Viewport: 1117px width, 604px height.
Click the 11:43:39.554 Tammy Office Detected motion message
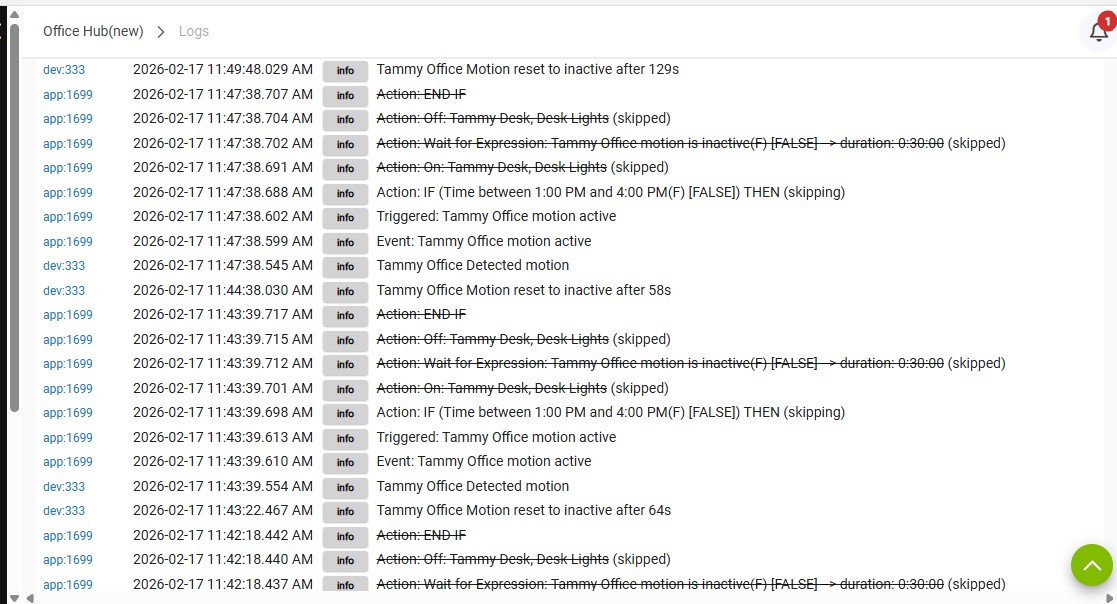coord(472,486)
